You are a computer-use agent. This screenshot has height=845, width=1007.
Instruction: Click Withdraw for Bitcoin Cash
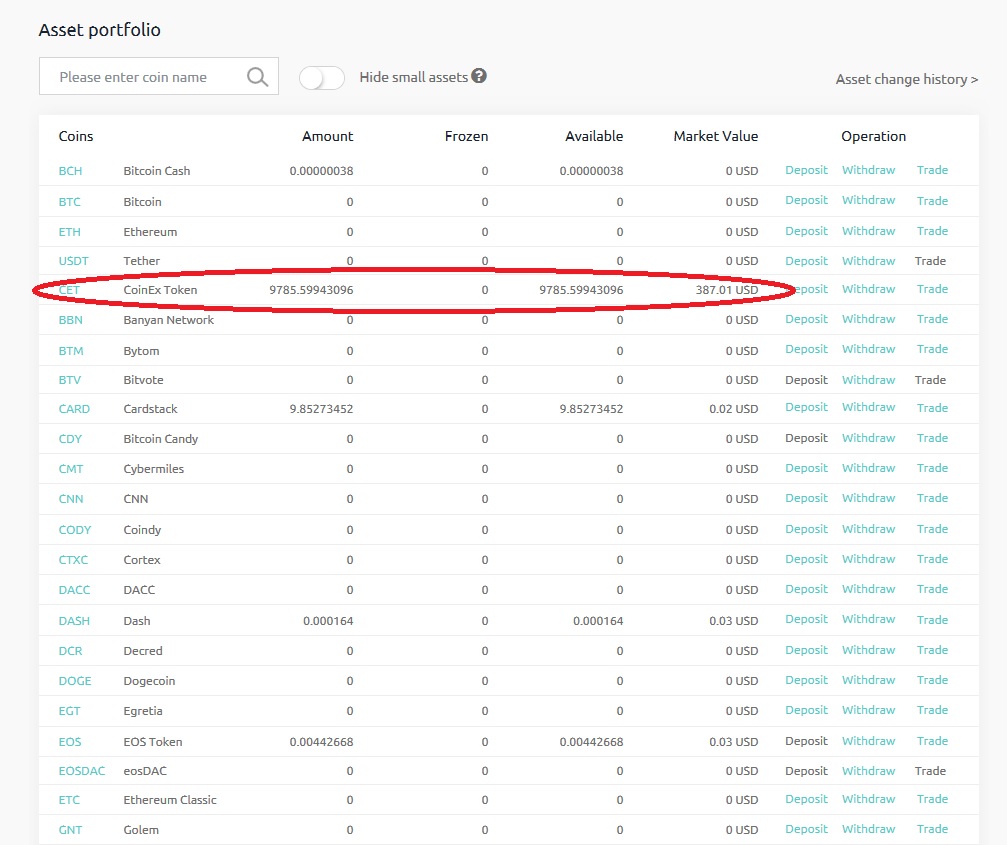(x=868, y=170)
